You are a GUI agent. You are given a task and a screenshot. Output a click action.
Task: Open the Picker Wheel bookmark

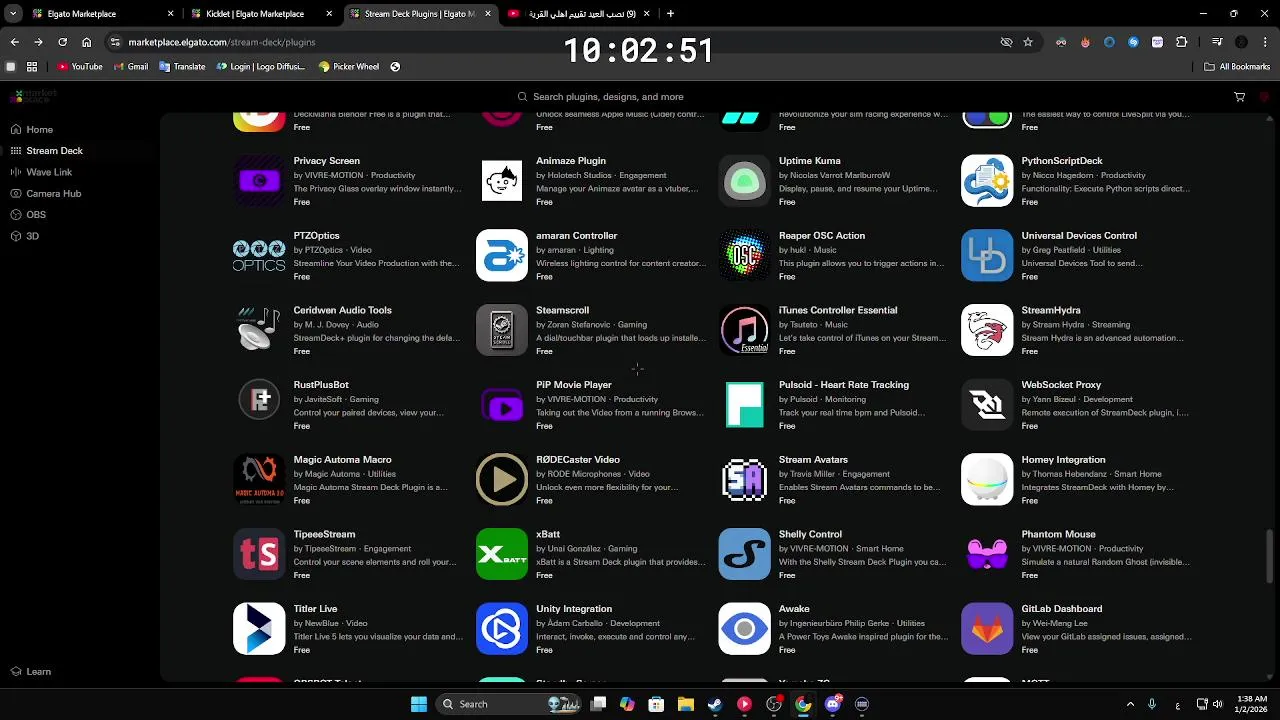tap(348, 67)
